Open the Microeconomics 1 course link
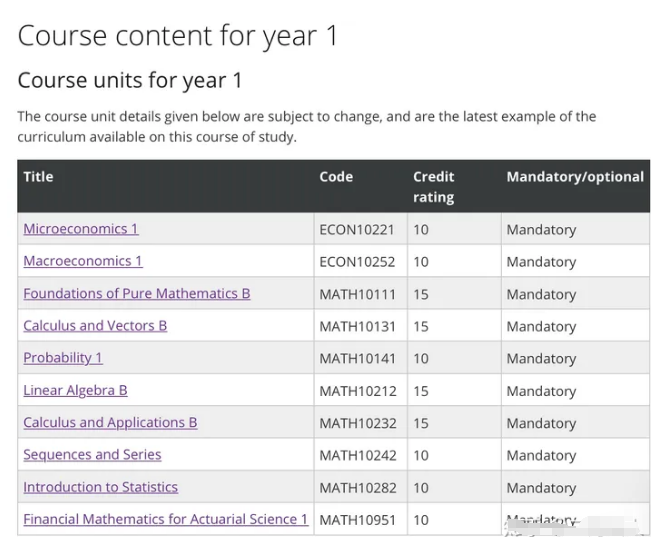Image resolution: width=651 pixels, height=537 pixels. point(81,229)
